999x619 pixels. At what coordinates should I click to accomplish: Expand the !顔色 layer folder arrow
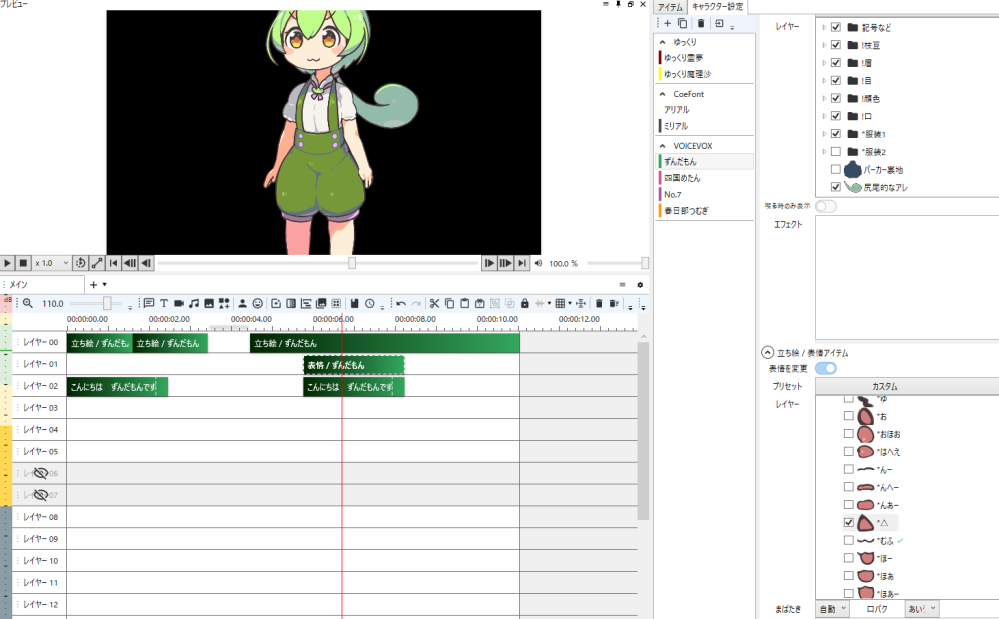pos(824,99)
